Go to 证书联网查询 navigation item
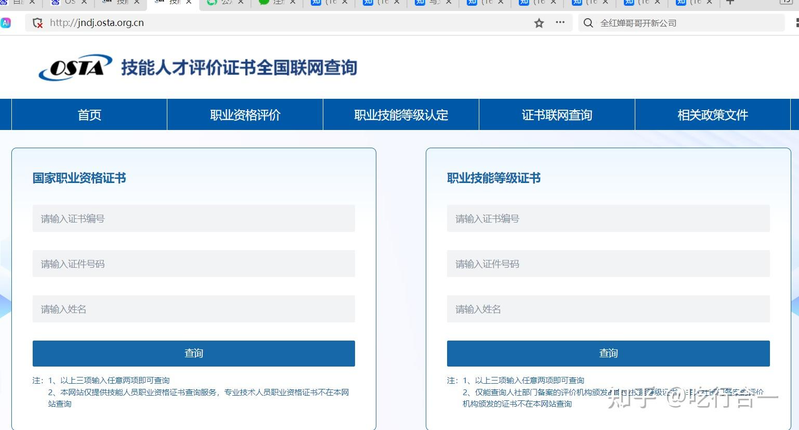 (x=557, y=115)
